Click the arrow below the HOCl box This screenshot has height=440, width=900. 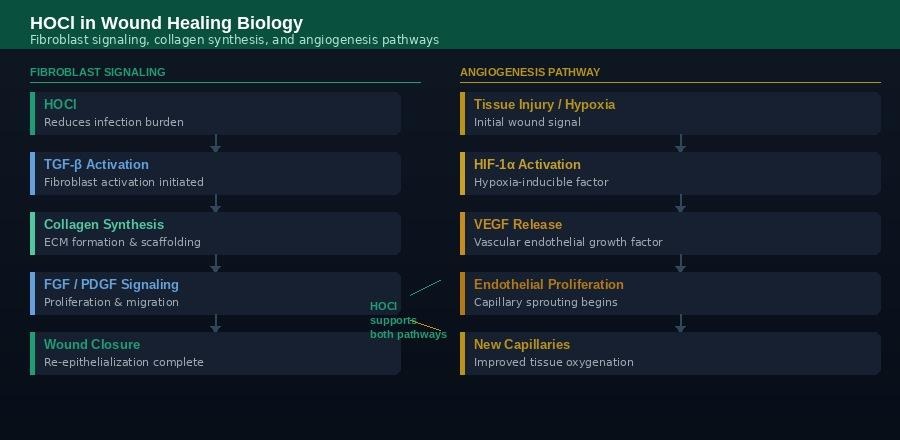pos(215,144)
